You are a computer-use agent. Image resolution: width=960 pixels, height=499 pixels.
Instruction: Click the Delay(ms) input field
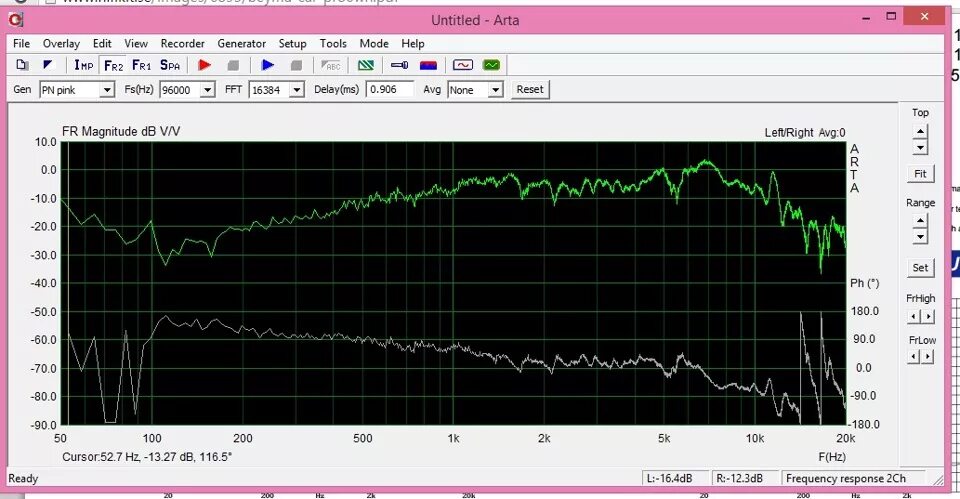tap(389, 89)
